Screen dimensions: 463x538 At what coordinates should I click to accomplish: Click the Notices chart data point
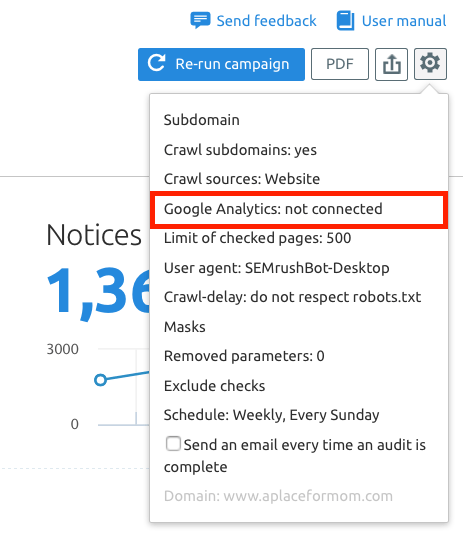101,380
